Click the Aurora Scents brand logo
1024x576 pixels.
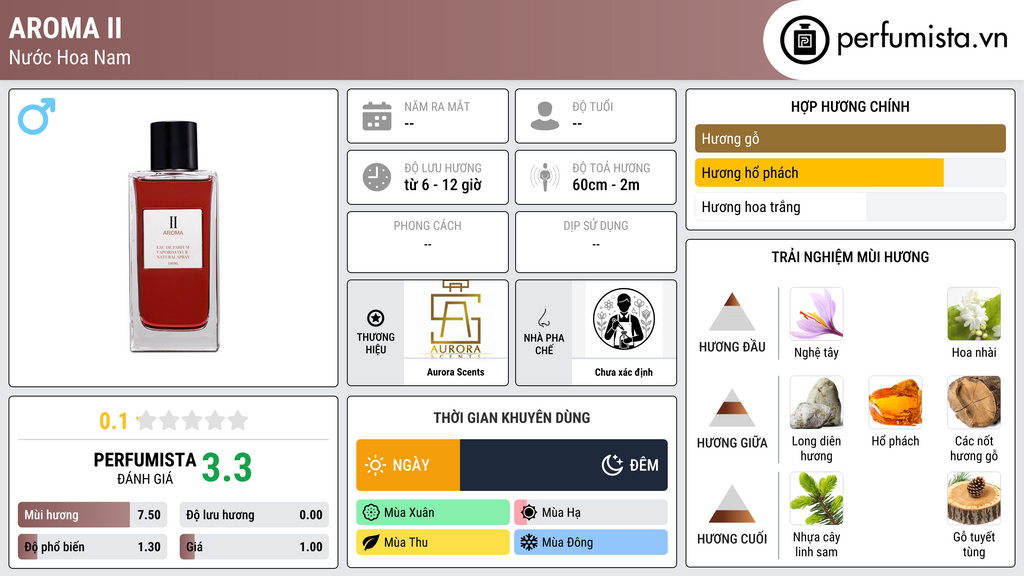[x=455, y=320]
